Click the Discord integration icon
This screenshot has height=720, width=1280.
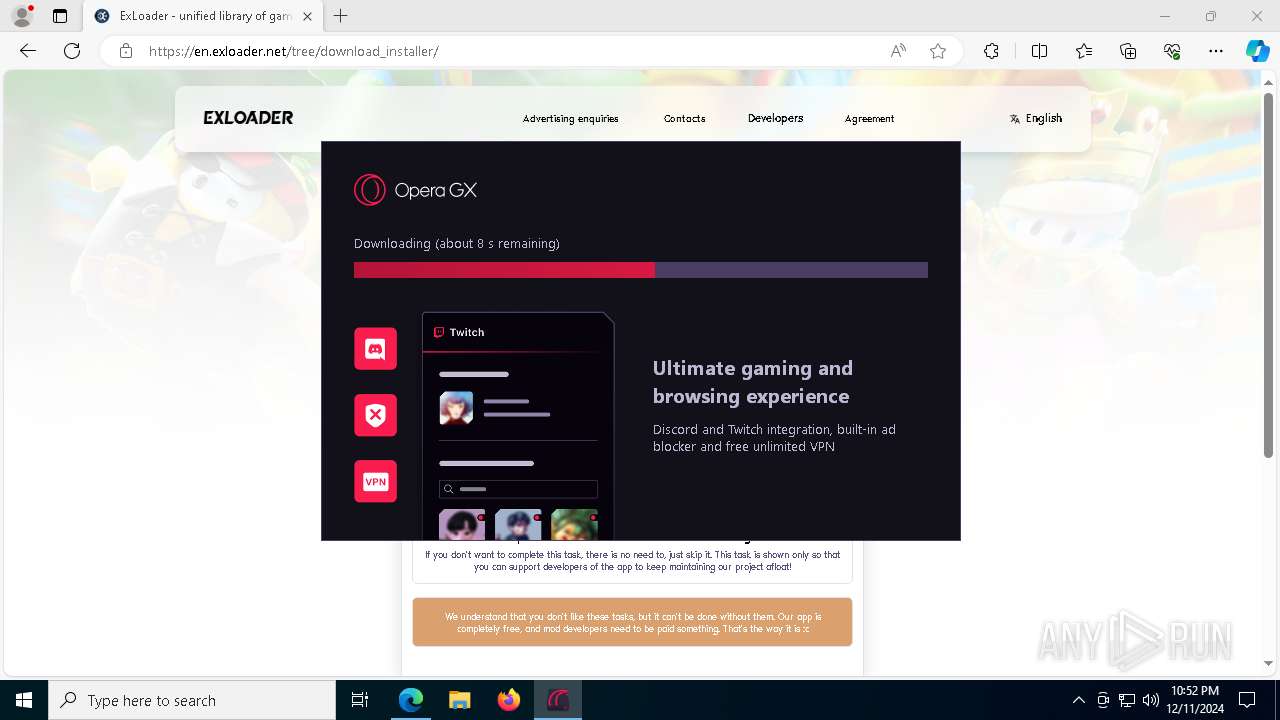tap(375, 349)
